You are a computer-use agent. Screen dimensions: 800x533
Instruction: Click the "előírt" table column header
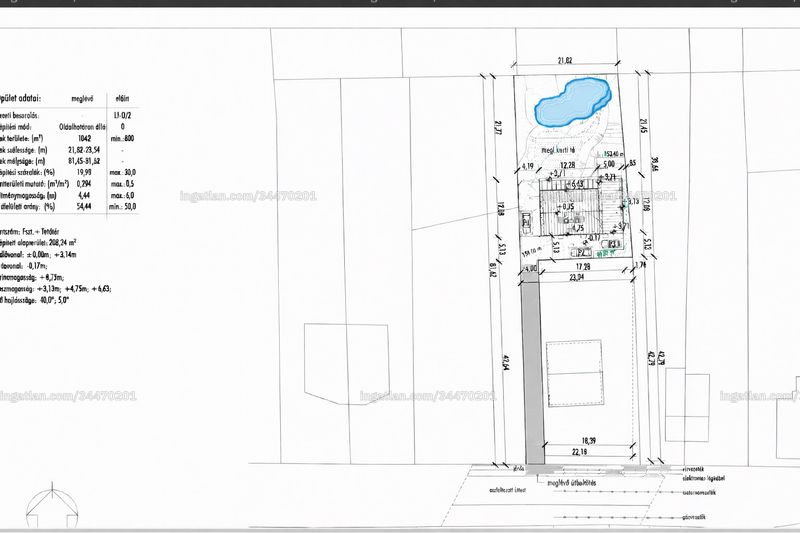click(x=122, y=98)
